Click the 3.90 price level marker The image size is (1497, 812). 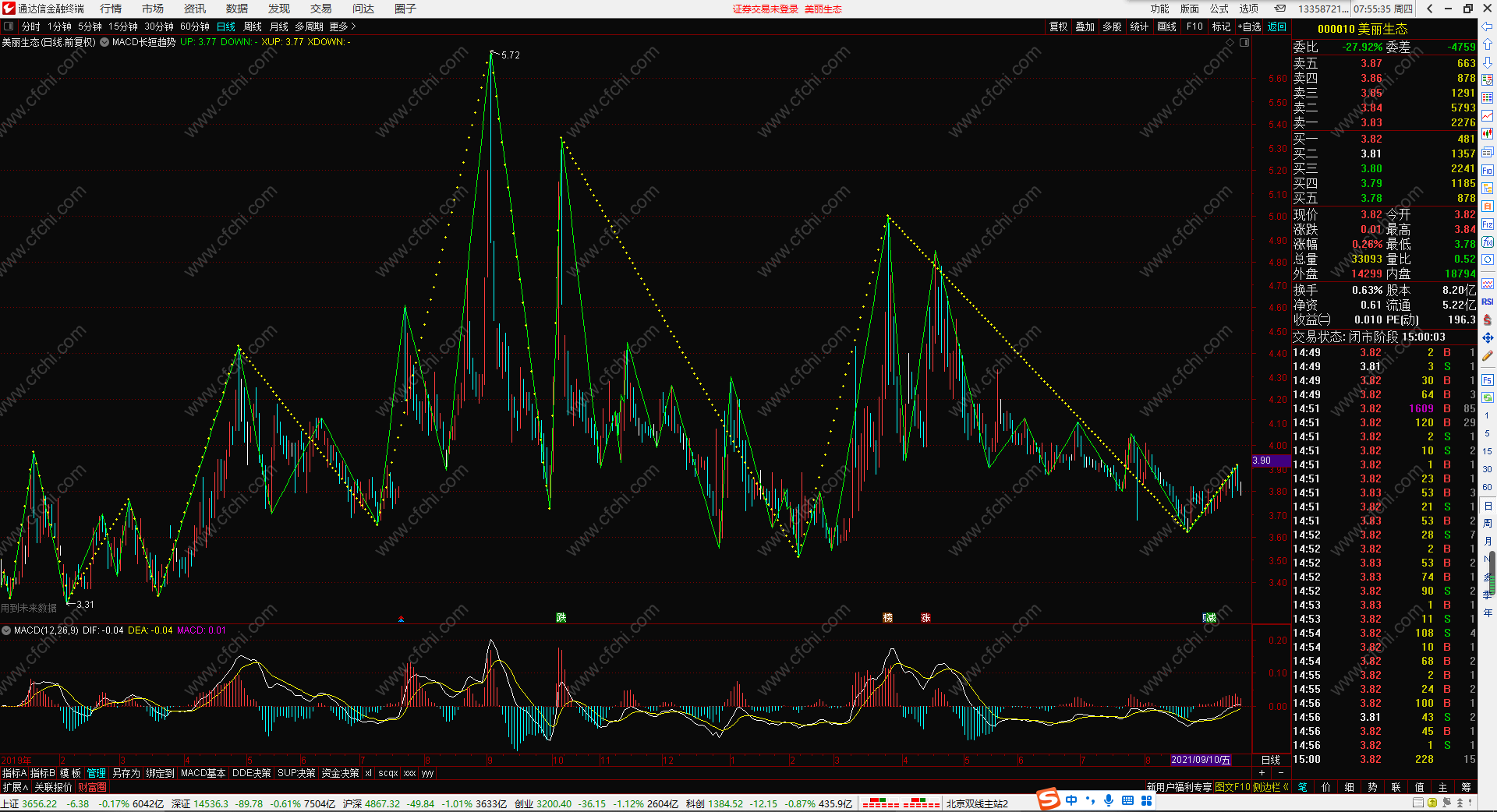(1271, 461)
